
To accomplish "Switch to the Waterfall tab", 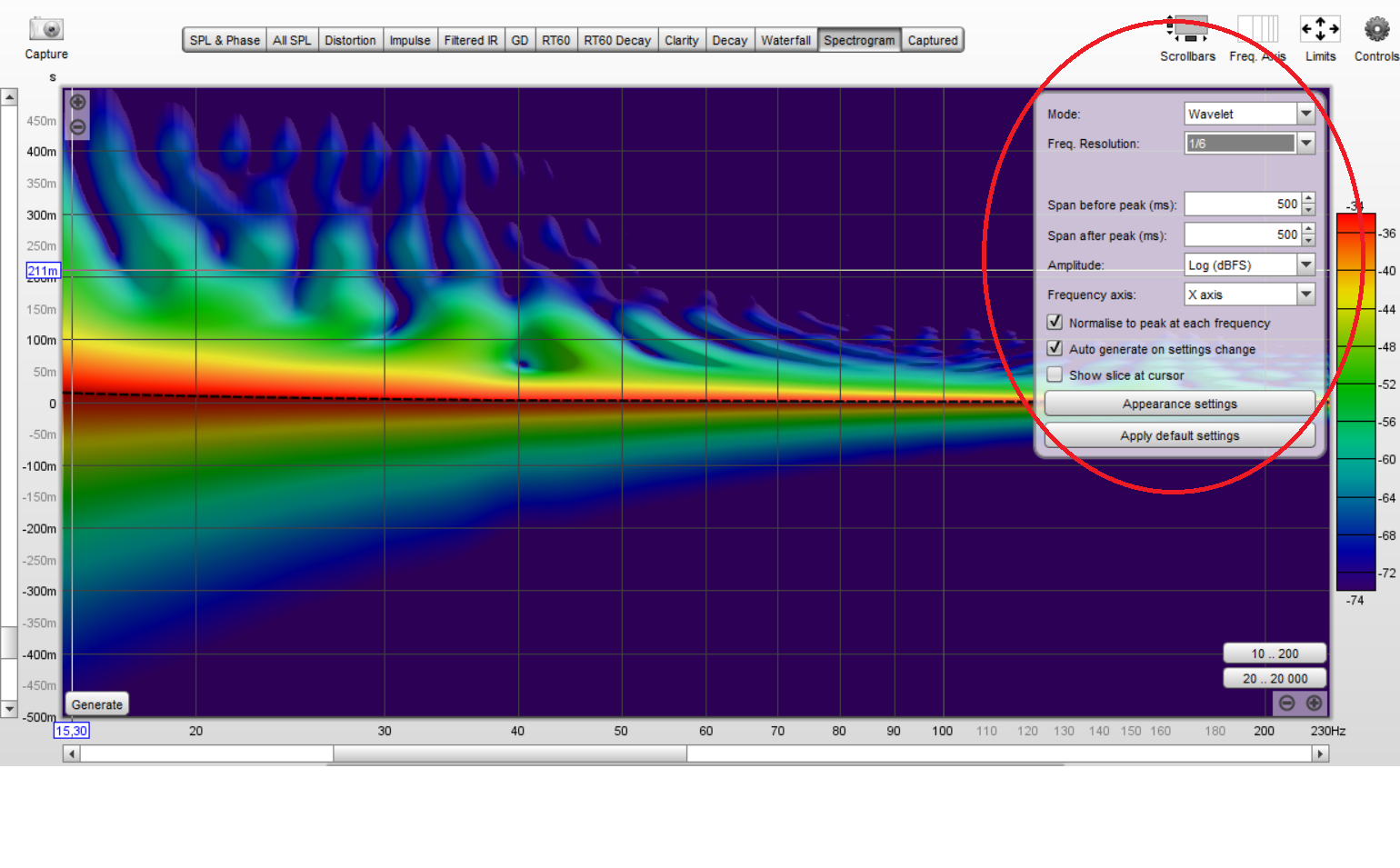I will pyautogui.click(x=785, y=40).
